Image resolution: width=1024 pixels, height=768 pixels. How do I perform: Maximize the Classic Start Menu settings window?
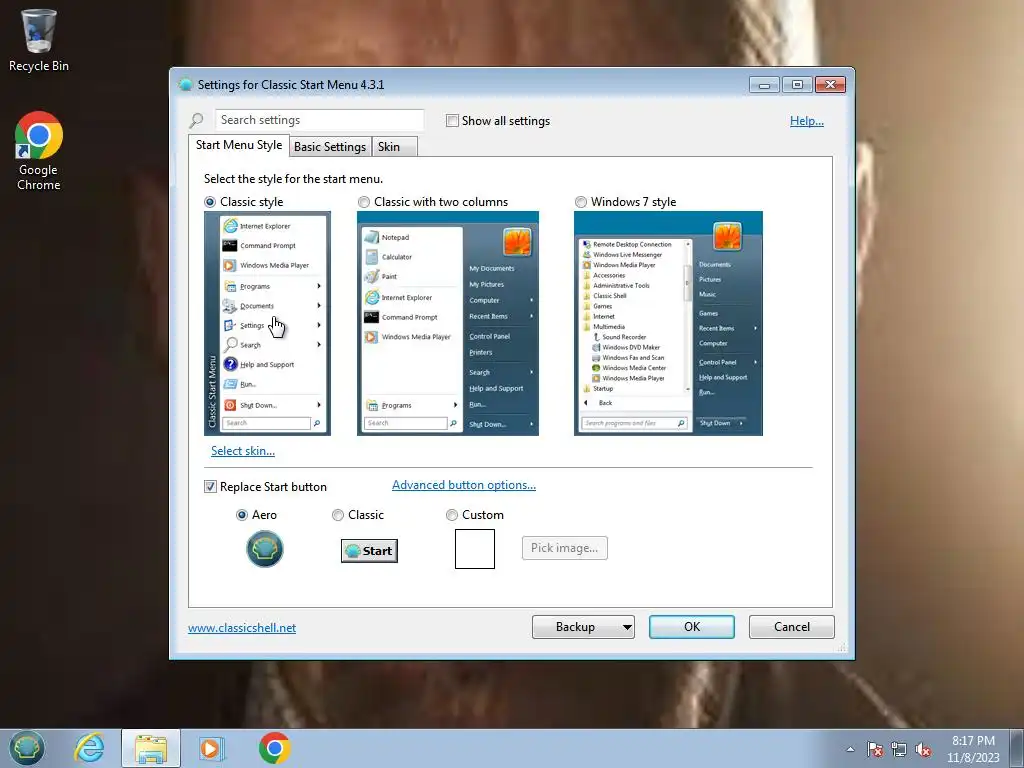[797, 85]
